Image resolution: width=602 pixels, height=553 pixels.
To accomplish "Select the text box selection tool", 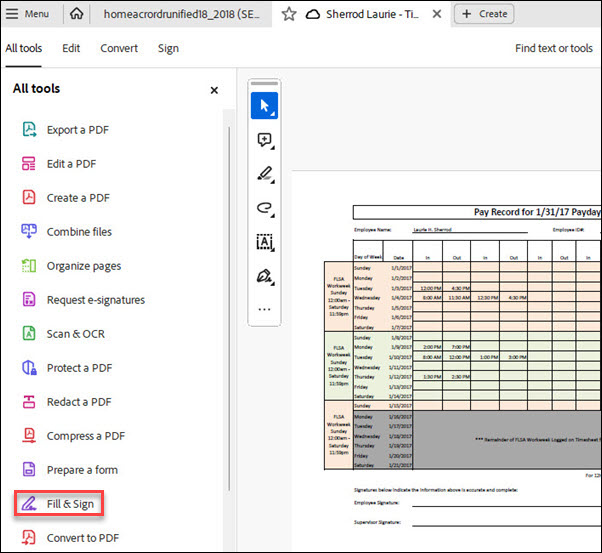I will [264, 242].
